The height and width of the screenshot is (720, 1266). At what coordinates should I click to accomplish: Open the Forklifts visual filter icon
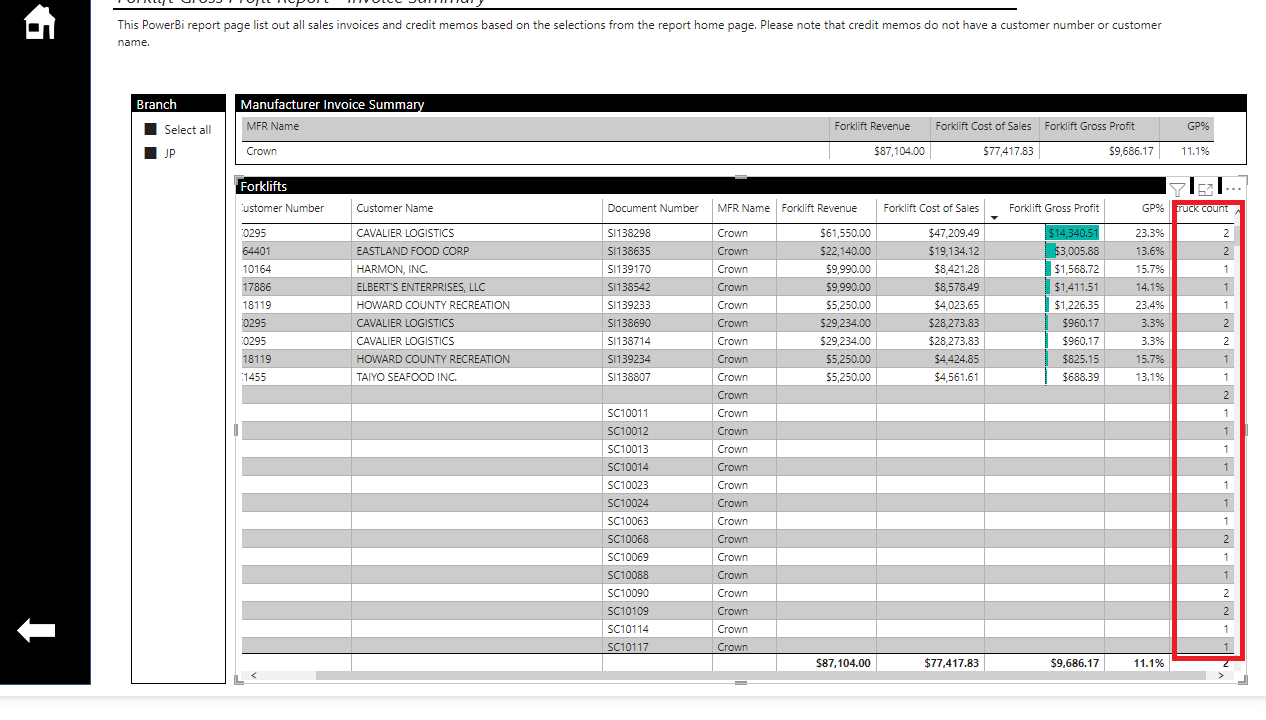pos(1178,189)
